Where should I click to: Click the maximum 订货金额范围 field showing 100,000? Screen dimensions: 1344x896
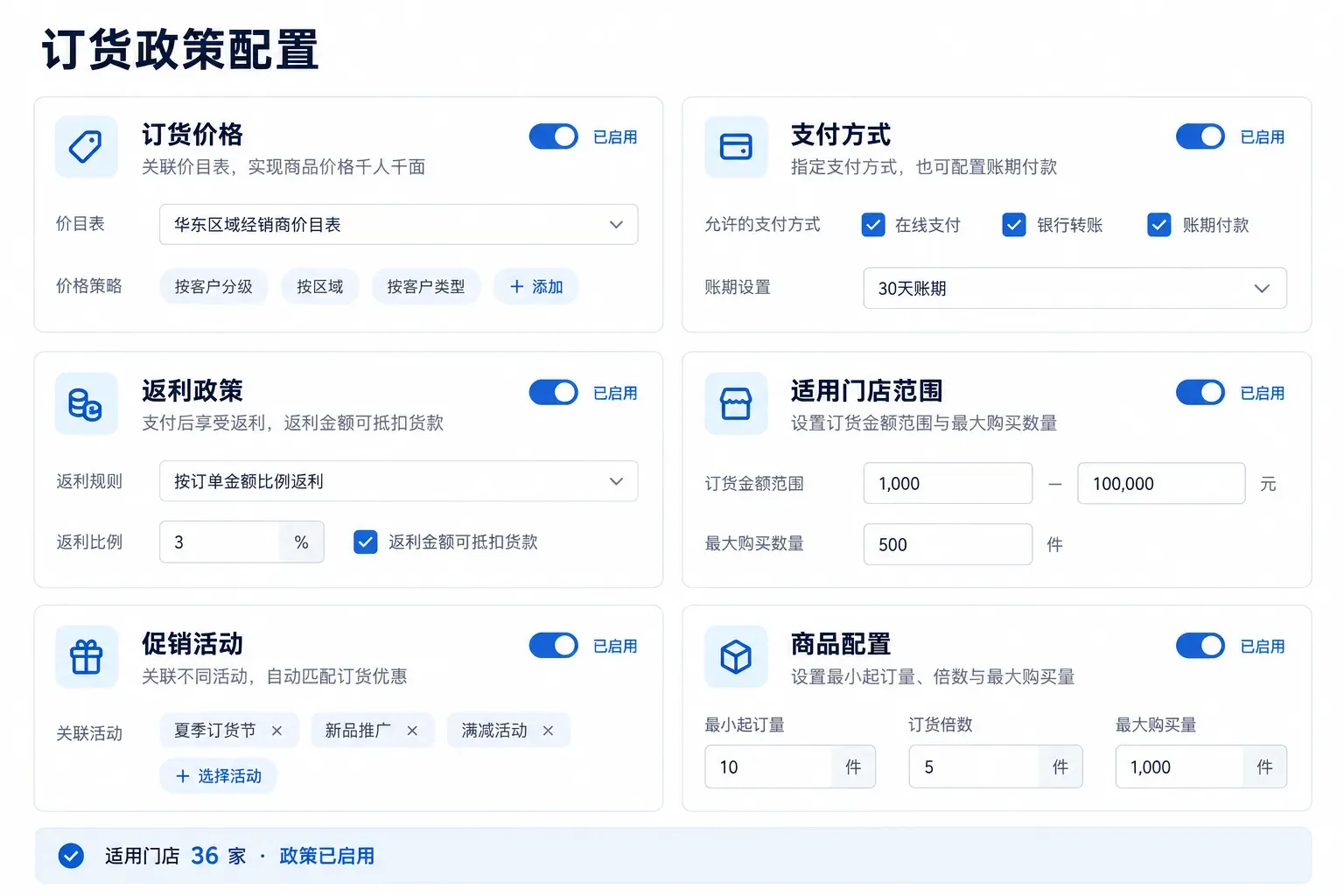[1161, 483]
